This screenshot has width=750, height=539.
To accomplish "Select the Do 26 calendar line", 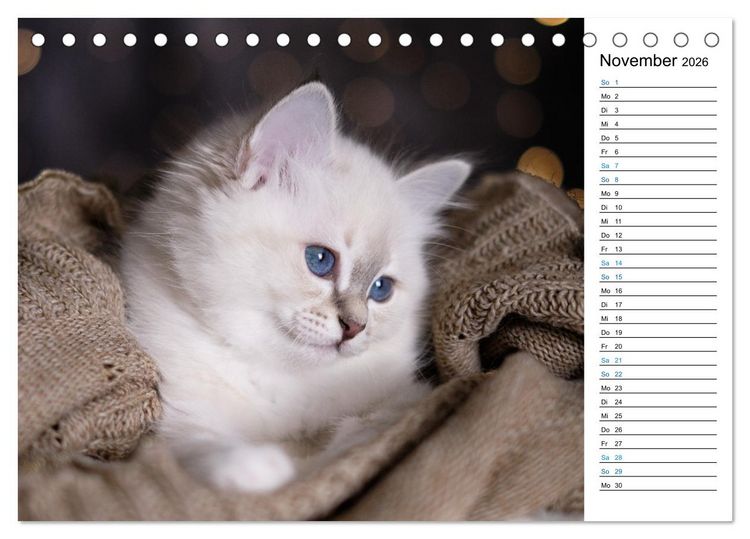I will pos(658,429).
